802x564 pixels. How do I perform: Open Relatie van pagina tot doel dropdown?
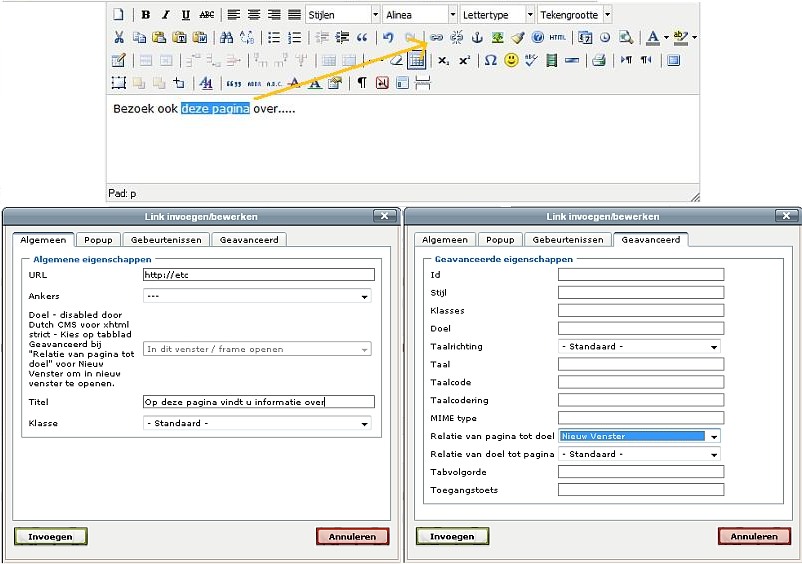point(639,436)
